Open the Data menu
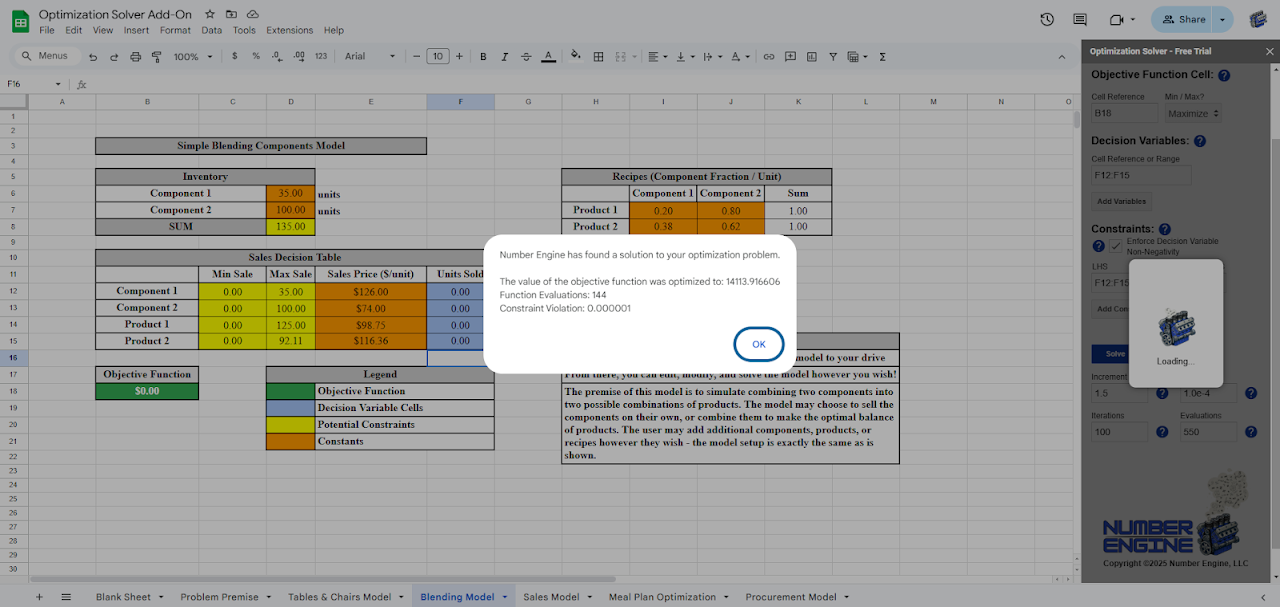Viewport: 1280px width, 607px height. tap(211, 31)
